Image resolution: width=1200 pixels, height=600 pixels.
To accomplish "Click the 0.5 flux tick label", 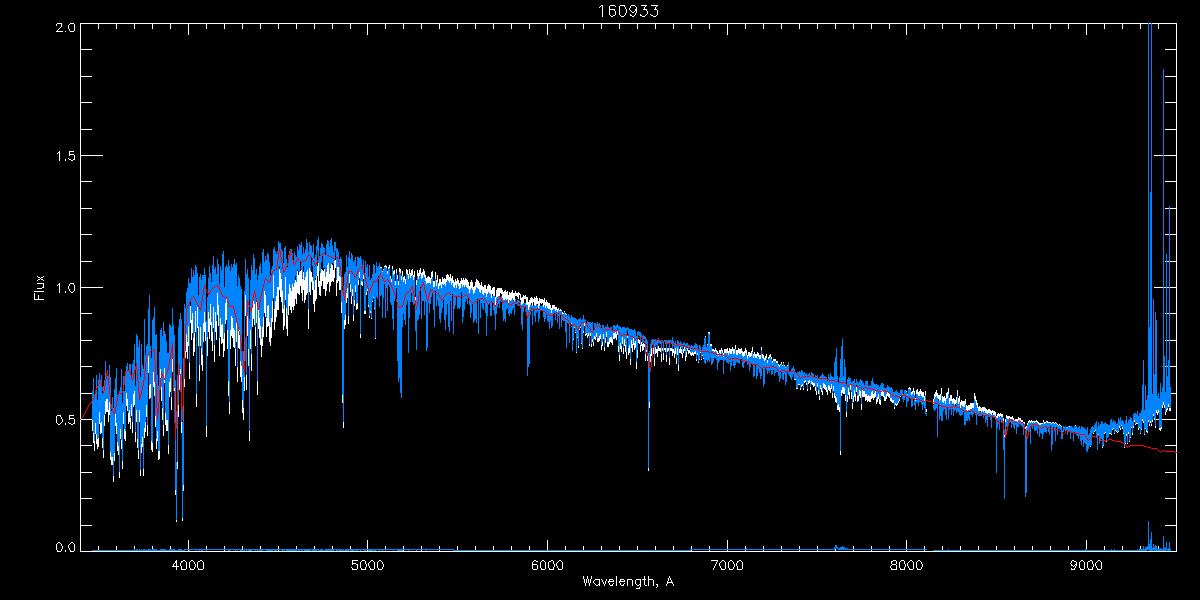I will click(x=62, y=419).
